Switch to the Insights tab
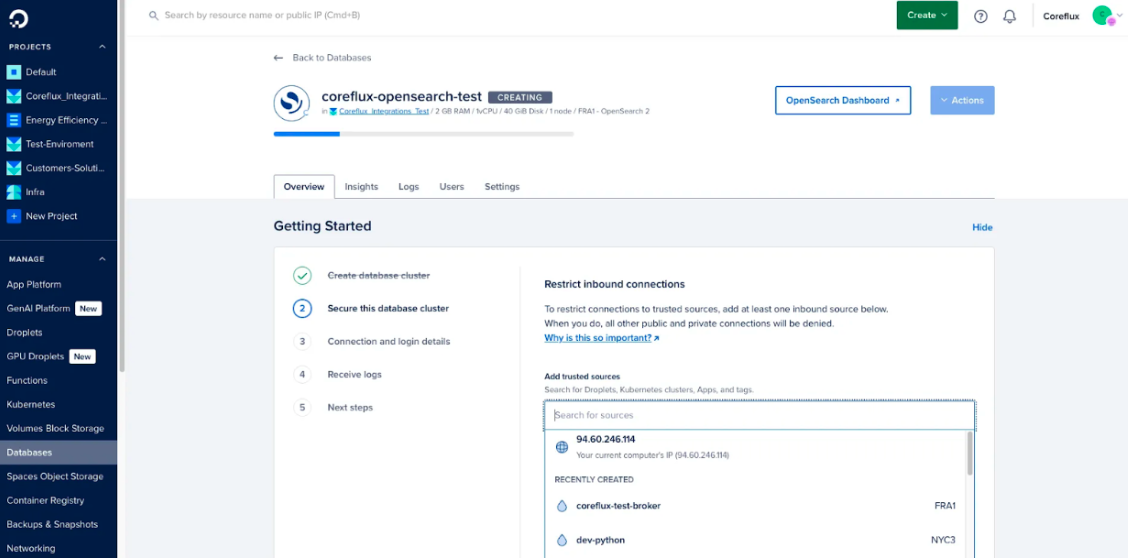This screenshot has height=558, width=1128. click(361, 187)
